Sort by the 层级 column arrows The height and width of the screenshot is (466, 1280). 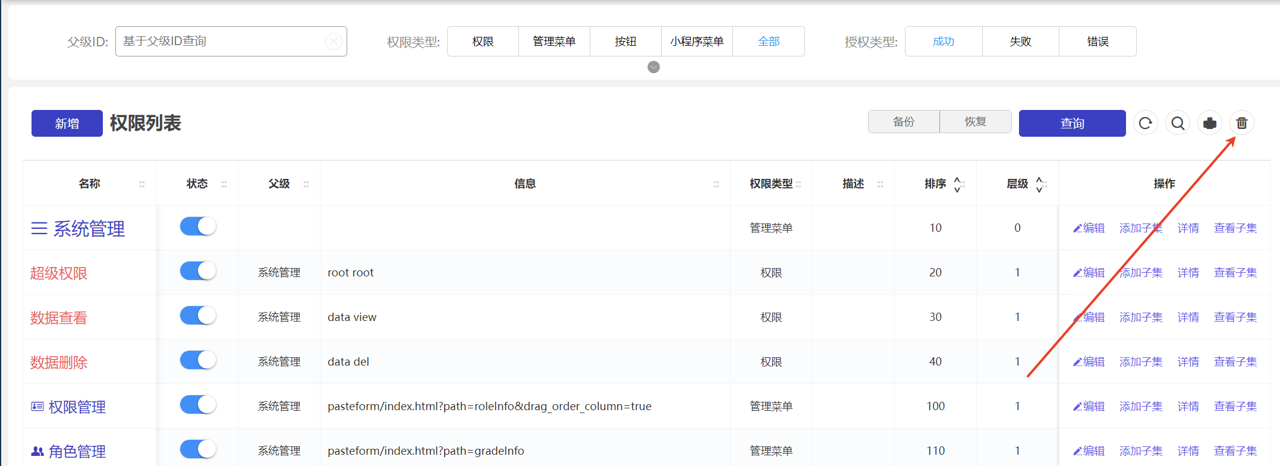tap(1039, 184)
